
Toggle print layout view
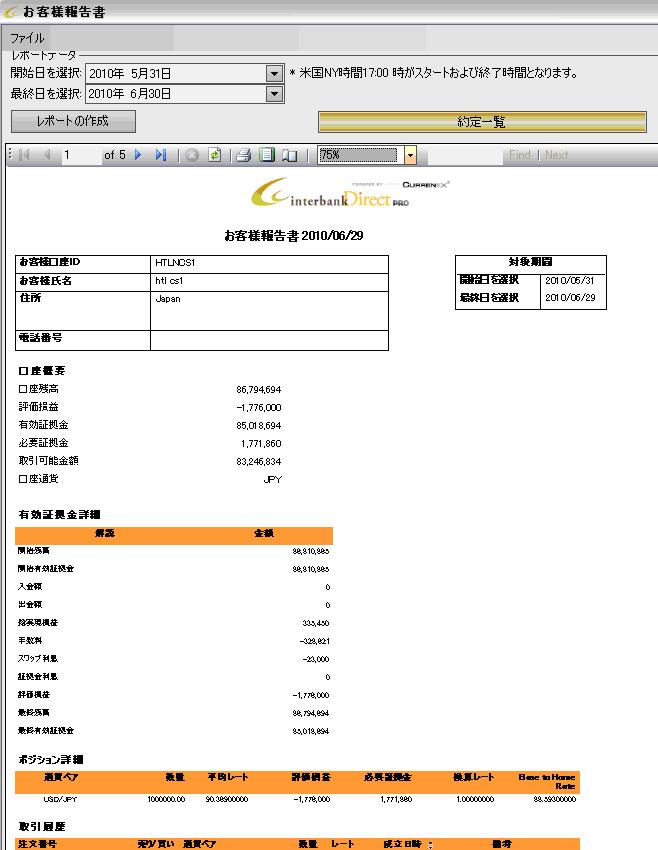pyautogui.click(x=267, y=155)
